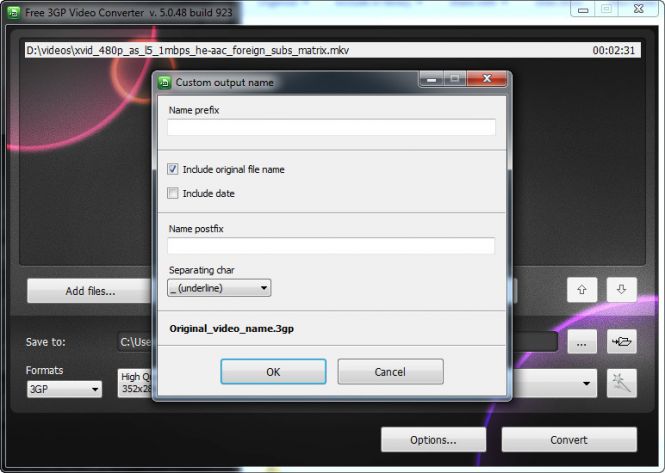Screen dimensions: 665x473
Task: Click the Custom output name dialog icon
Action: (165, 82)
